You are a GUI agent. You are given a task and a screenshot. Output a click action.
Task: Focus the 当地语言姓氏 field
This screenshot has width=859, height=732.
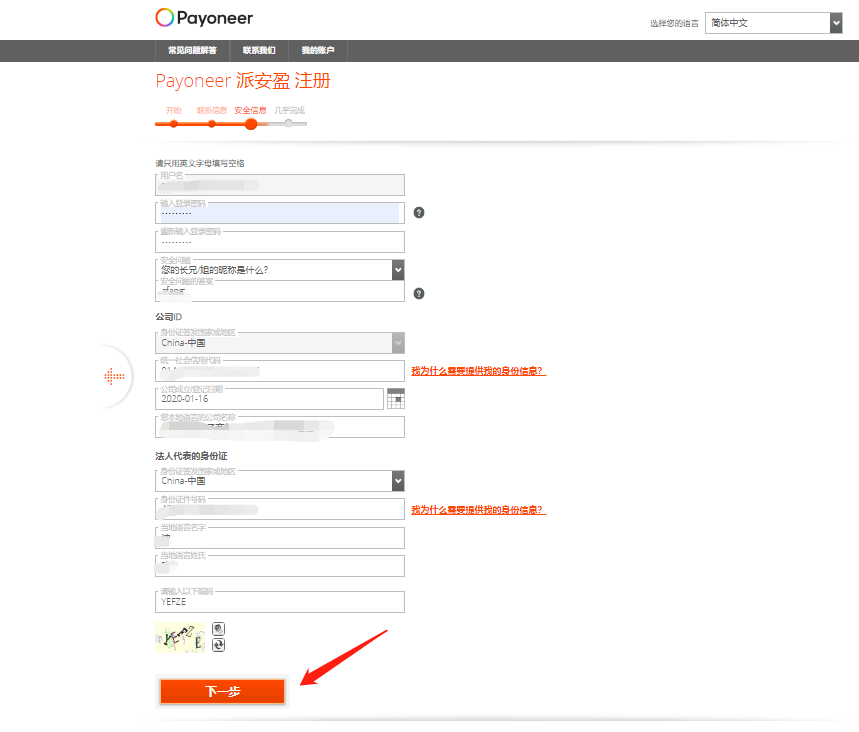coord(280,565)
